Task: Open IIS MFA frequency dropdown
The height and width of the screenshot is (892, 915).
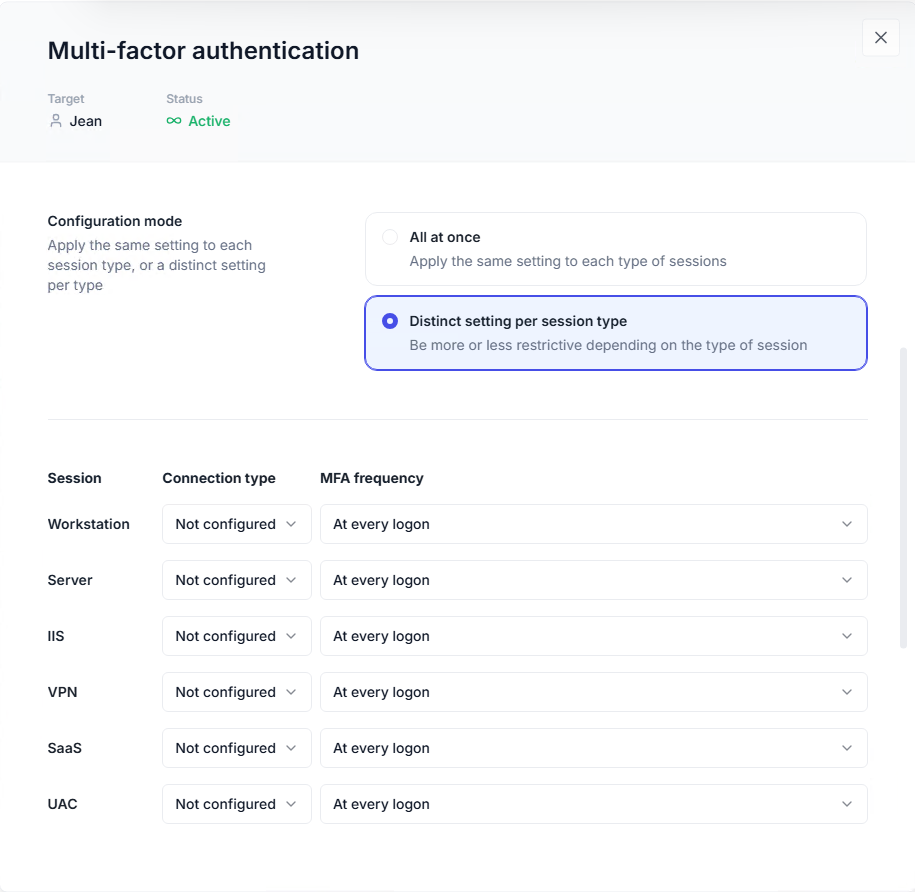Action: (593, 636)
